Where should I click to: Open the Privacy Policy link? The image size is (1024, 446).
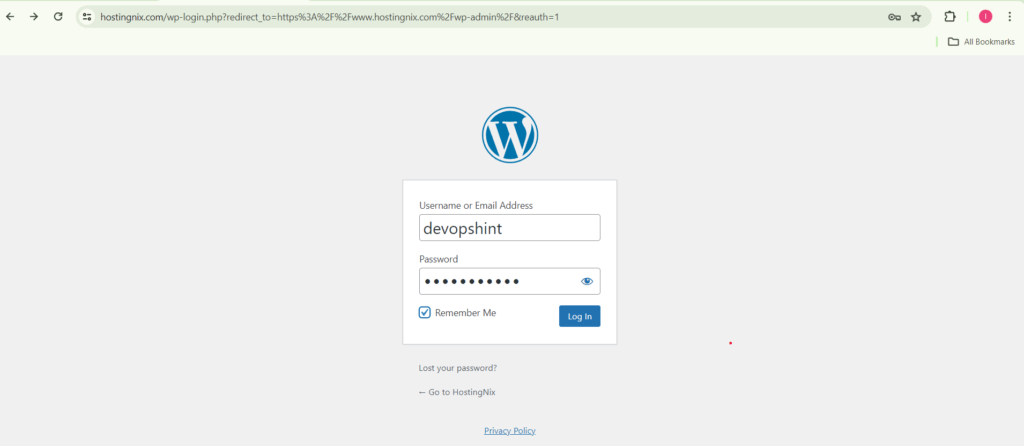click(x=509, y=431)
